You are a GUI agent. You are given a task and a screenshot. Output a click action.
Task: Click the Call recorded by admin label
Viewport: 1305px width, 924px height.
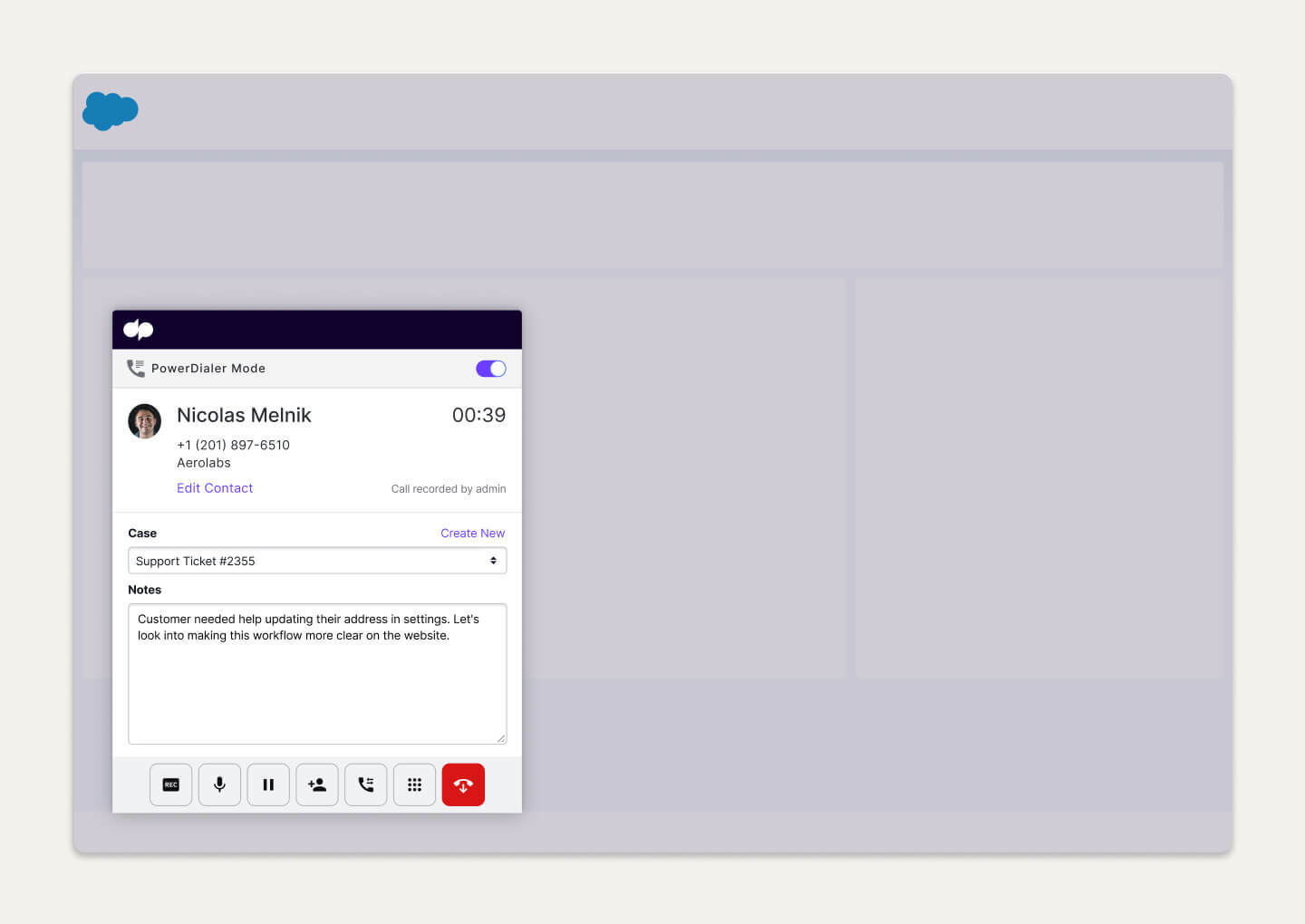(448, 488)
